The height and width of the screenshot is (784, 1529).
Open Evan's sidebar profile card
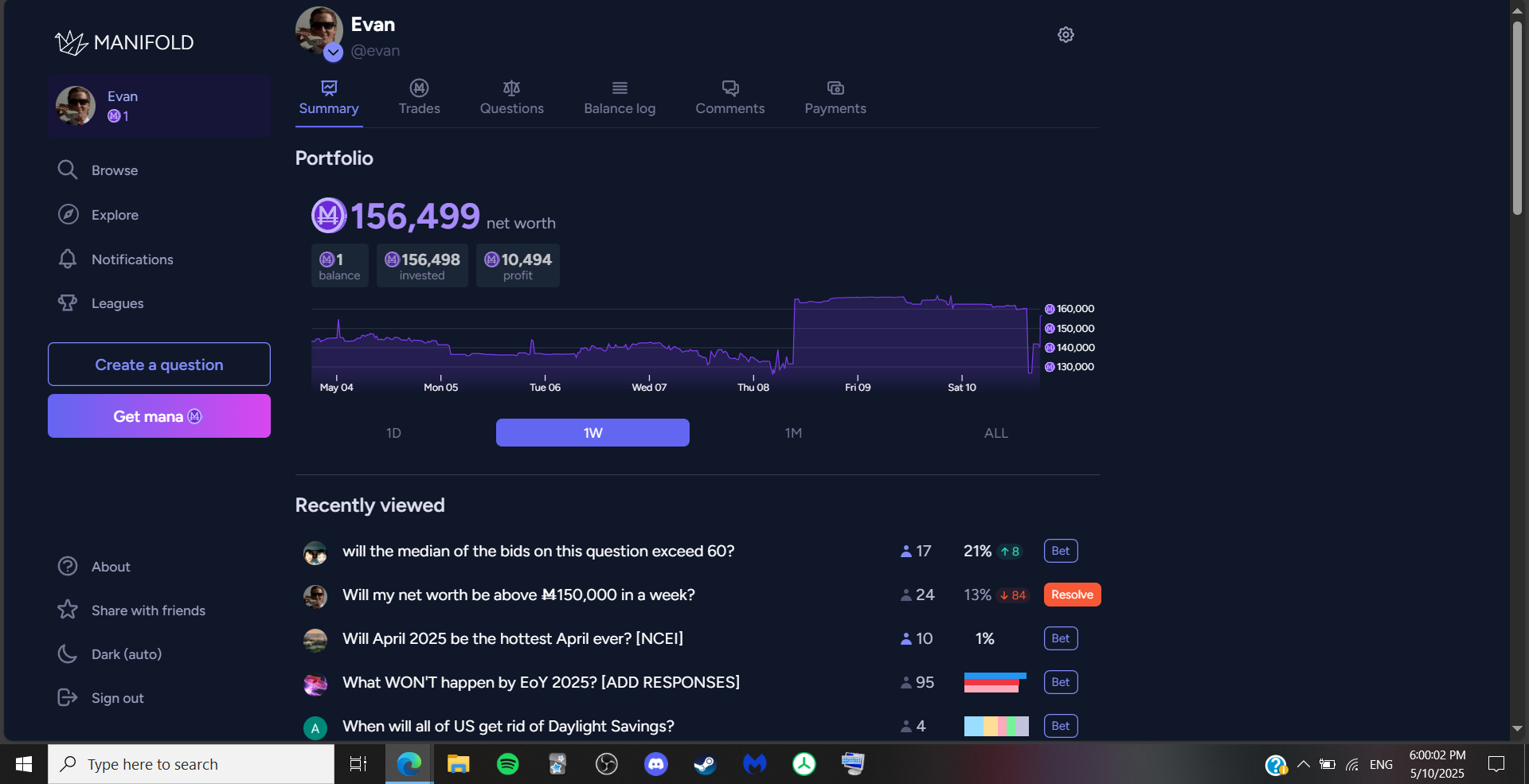pyautogui.click(x=159, y=106)
